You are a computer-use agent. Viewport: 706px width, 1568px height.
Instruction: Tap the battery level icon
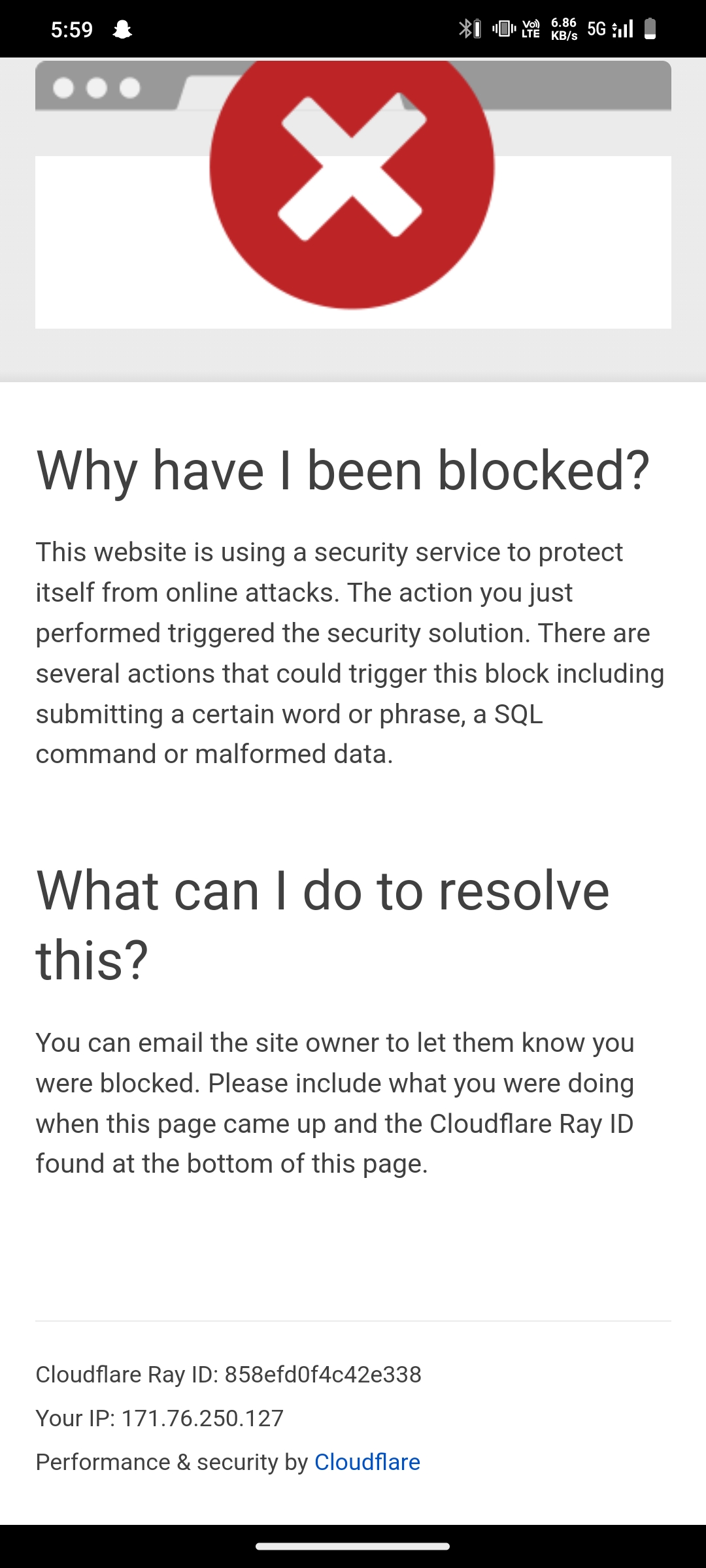pyautogui.click(x=650, y=29)
